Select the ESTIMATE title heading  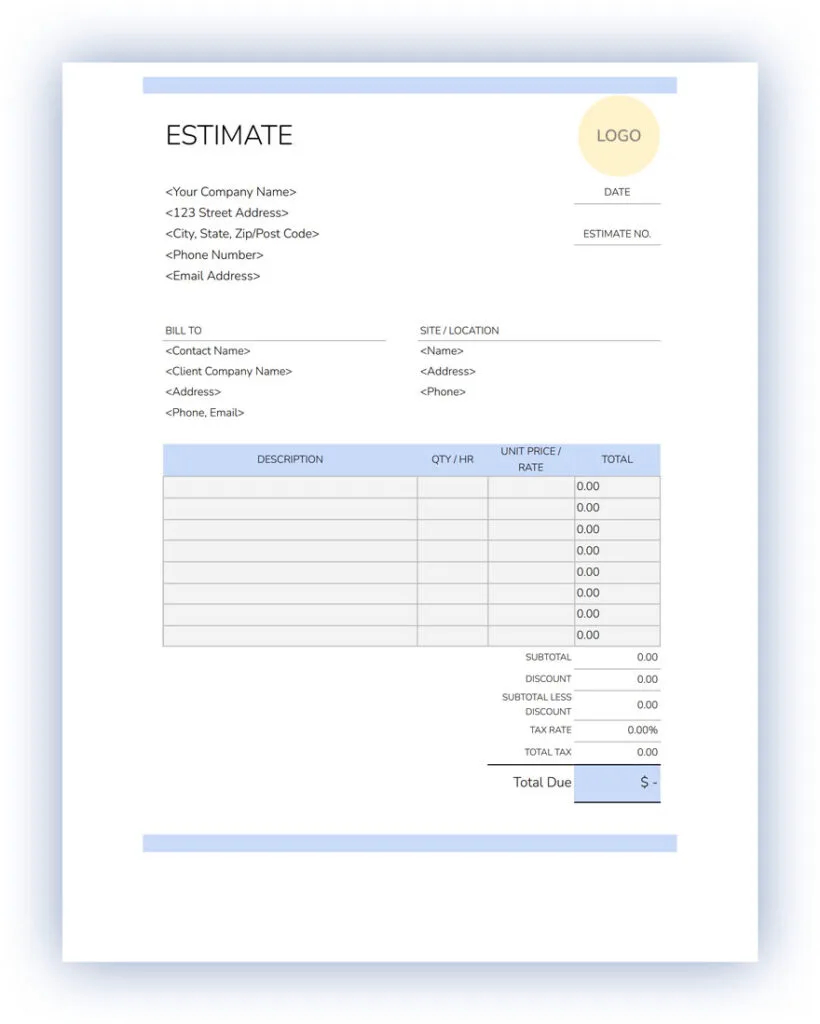[229, 136]
